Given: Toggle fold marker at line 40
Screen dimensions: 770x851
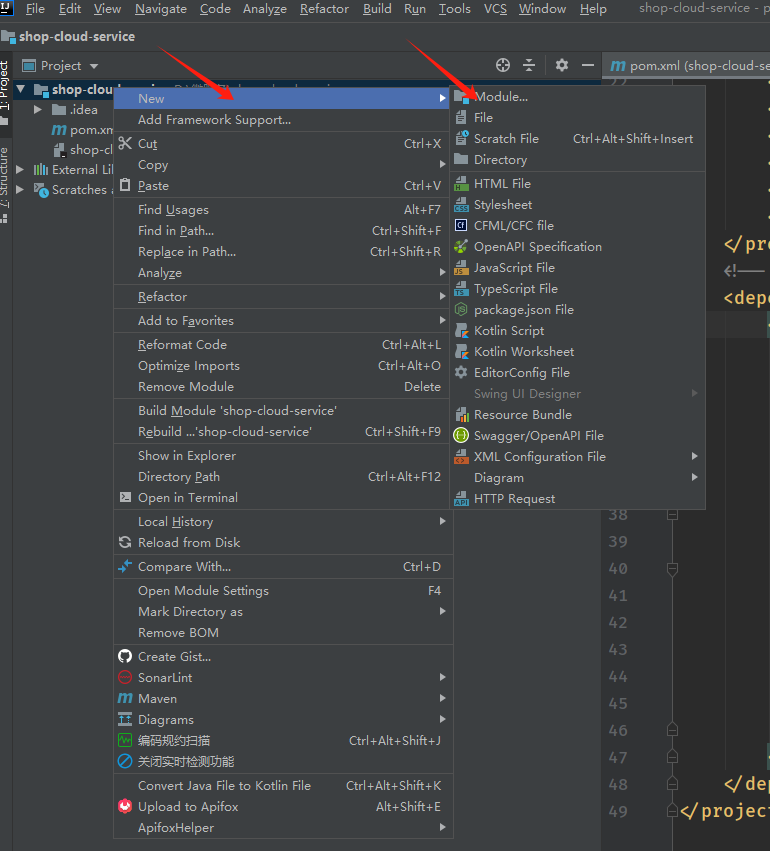Looking at the screenshot, I should click(x=672, y=568).
